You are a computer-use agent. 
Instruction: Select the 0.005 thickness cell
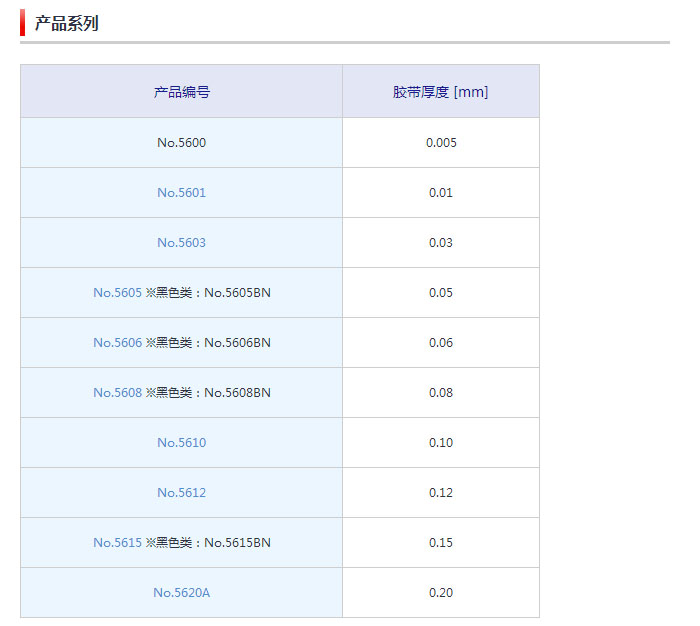pos(440,142)
